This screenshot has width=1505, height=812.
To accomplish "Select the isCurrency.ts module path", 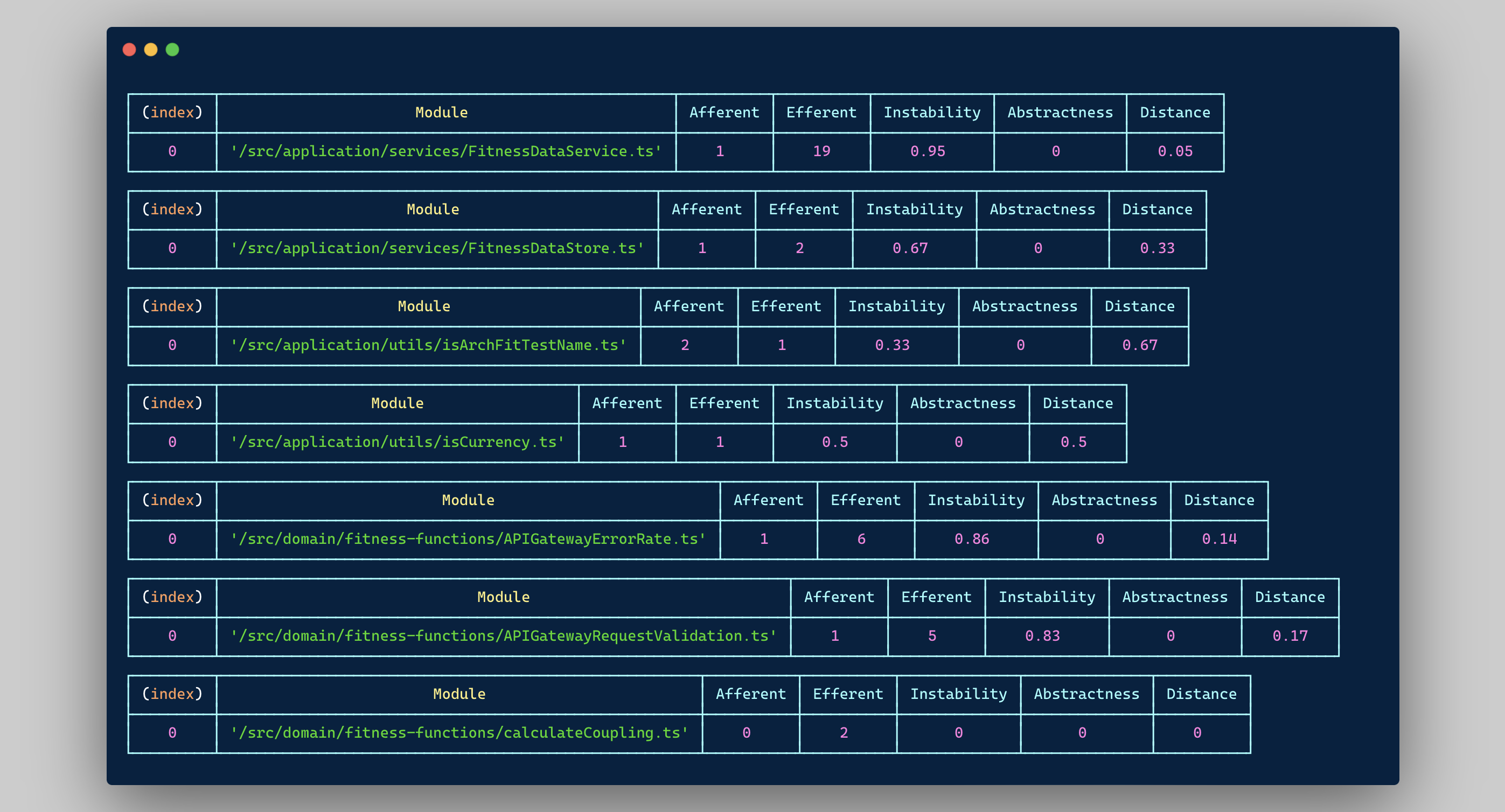I will (398, 442).
